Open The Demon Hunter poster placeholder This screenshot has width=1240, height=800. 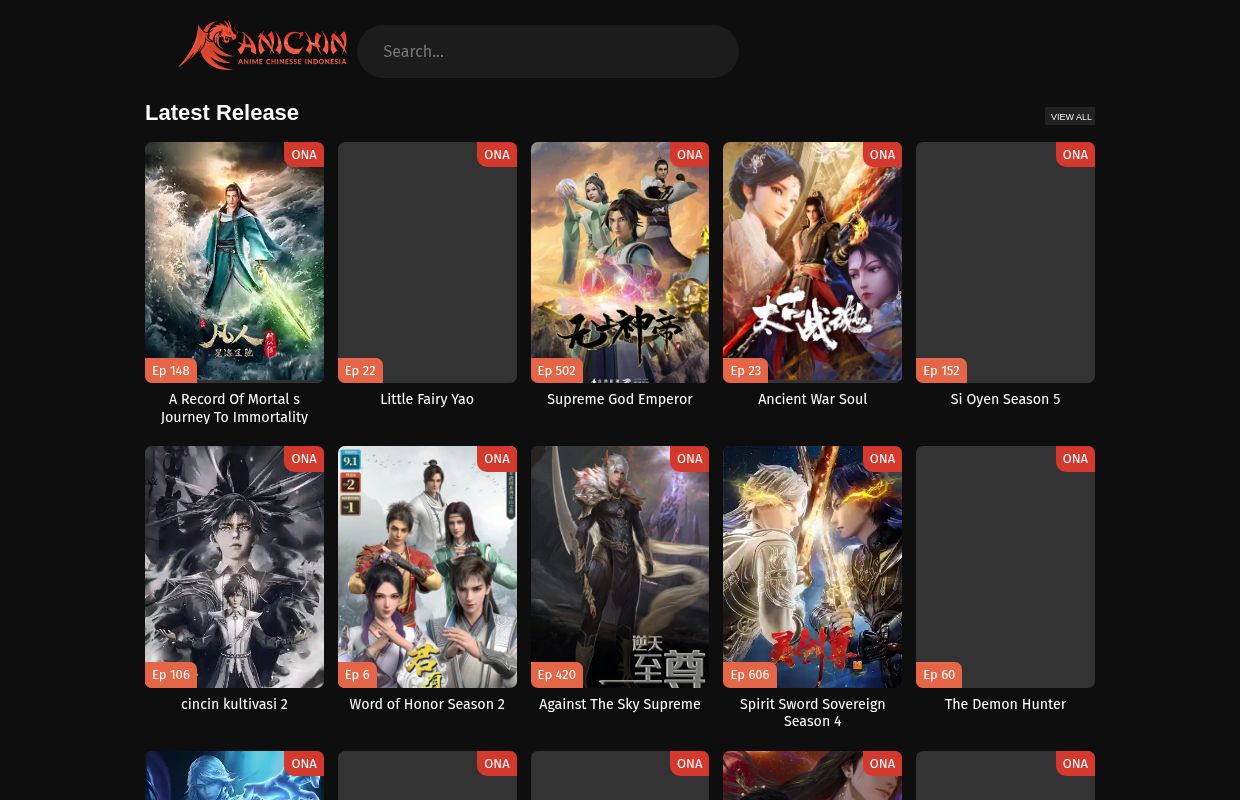1005,567
